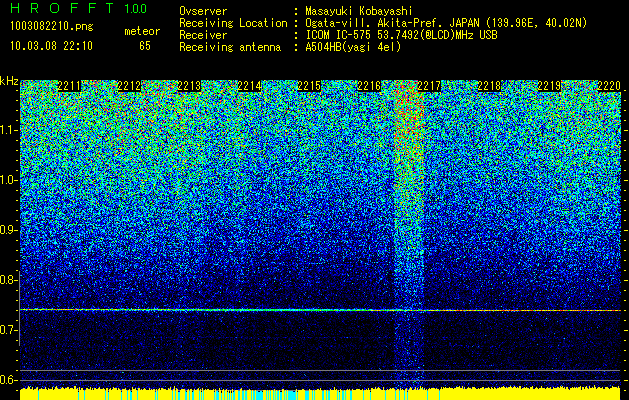Click the 2218 time marker
629x400 pixels.
pos(489,86)
